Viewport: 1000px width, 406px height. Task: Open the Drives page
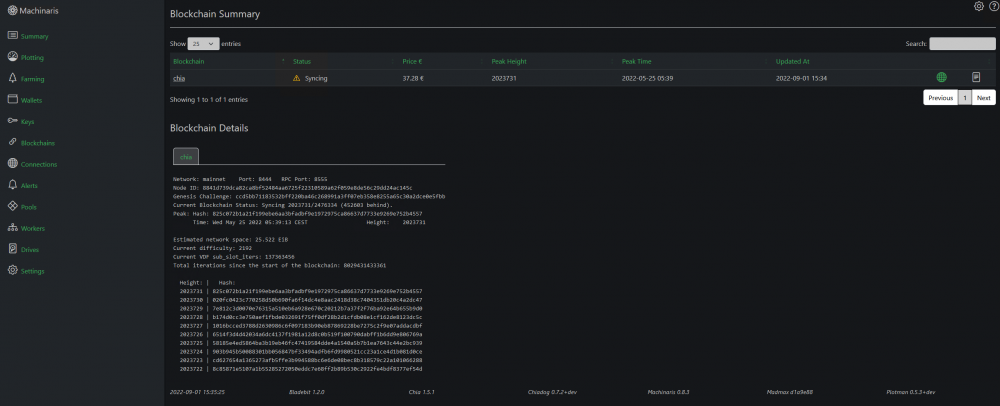(30, 249)
